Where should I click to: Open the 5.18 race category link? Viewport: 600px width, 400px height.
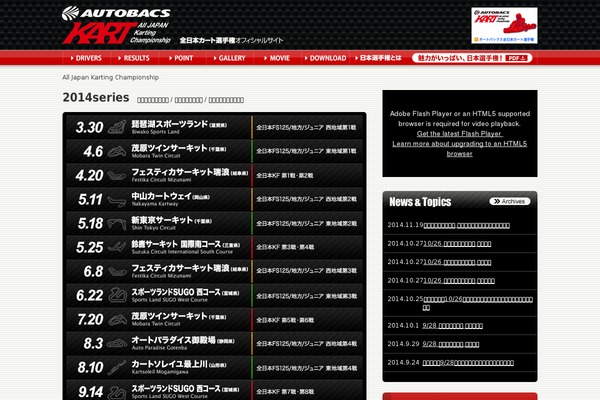[x=307, y=224]
